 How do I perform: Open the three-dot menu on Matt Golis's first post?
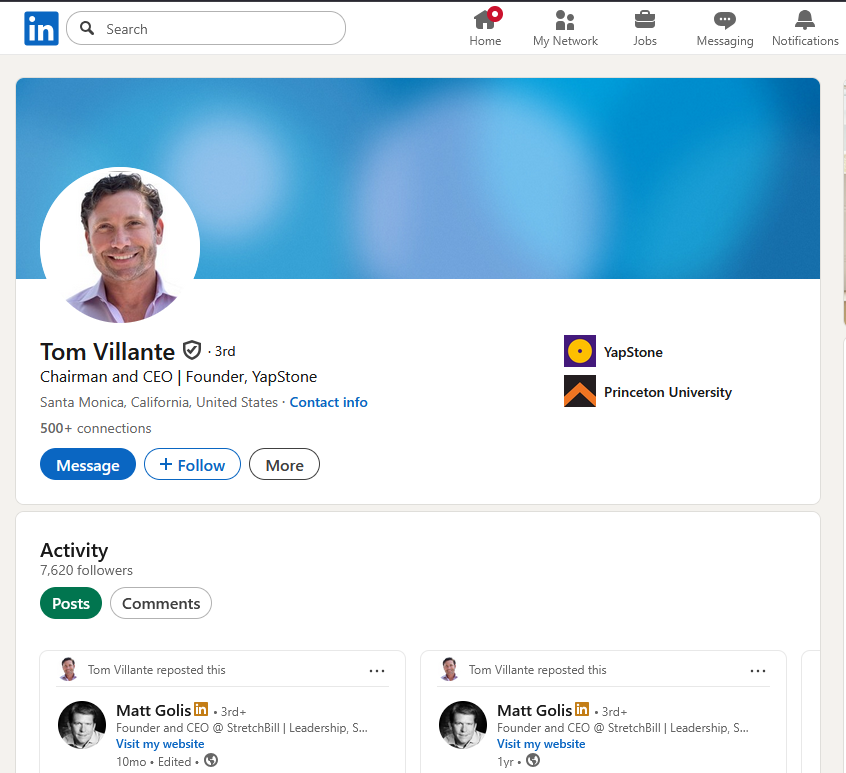(377, 671)
